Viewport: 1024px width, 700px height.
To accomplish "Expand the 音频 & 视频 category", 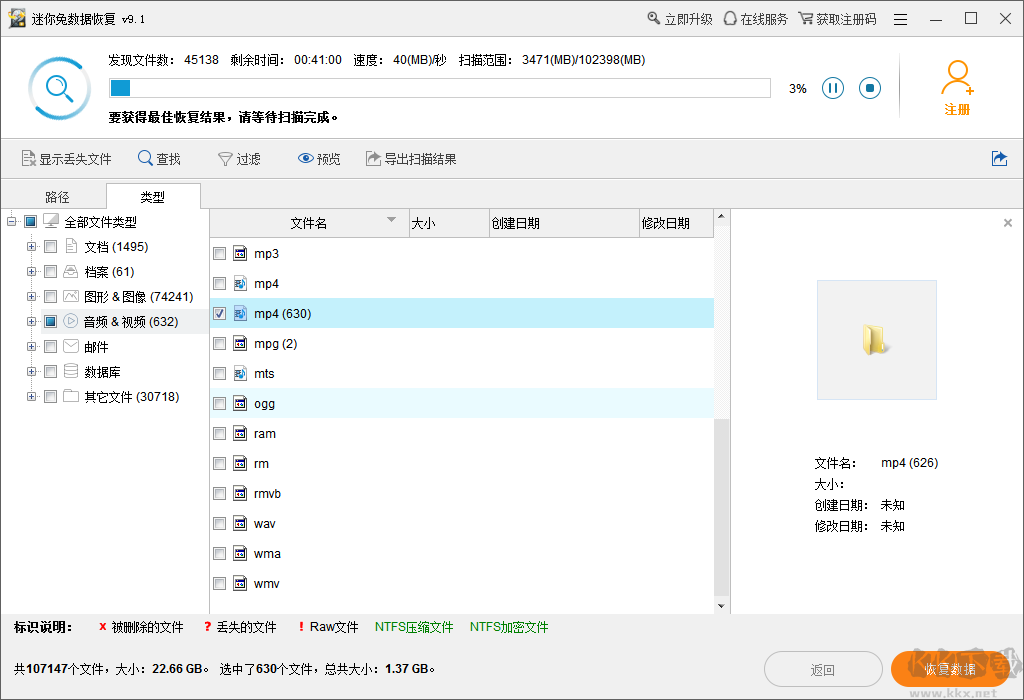I will 31,321.
